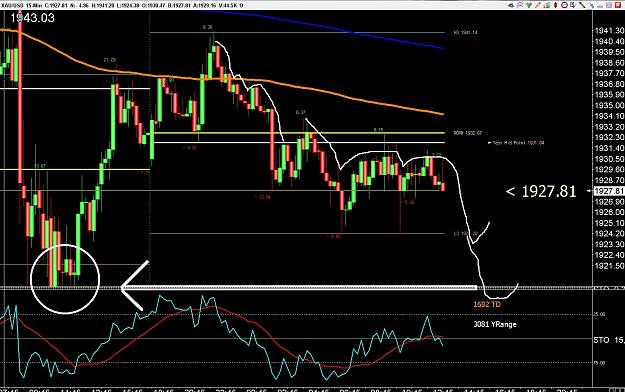Click the H:1941.29 high value
Screen dimensions: 625x392
[103, 6]
